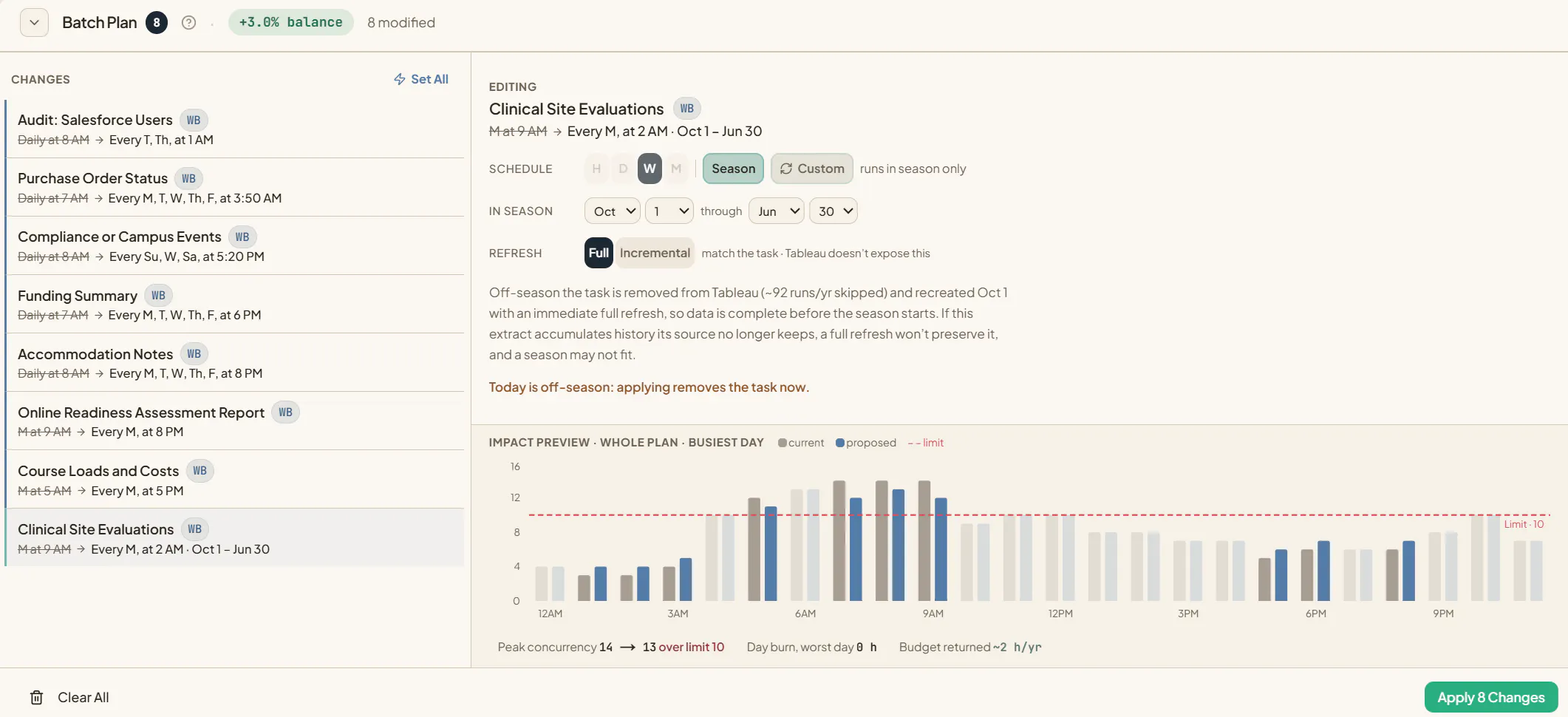Click the WB badge on Audit: Salesforce Users
This screenshot has height=717, width=1568.
[194, 120]
